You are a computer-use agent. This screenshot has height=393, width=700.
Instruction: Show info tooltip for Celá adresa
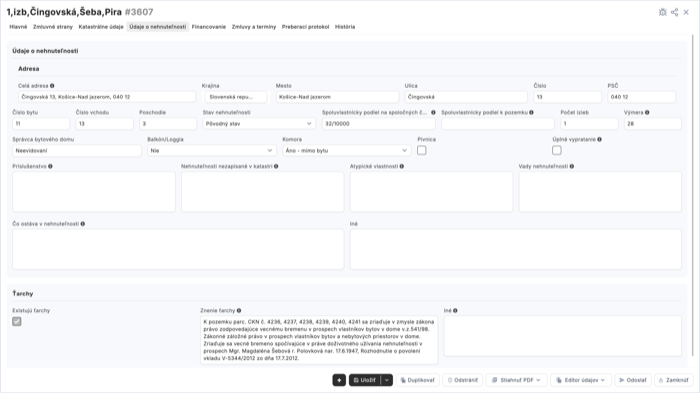(x=52, y=86)
